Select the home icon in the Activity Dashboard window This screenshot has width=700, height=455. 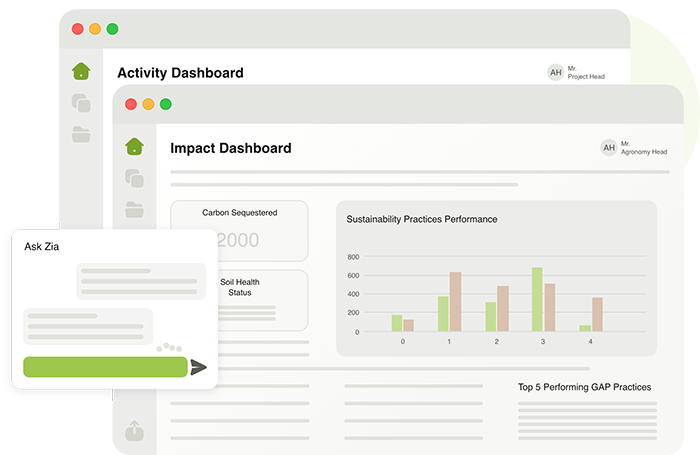(x=81, y=71)
